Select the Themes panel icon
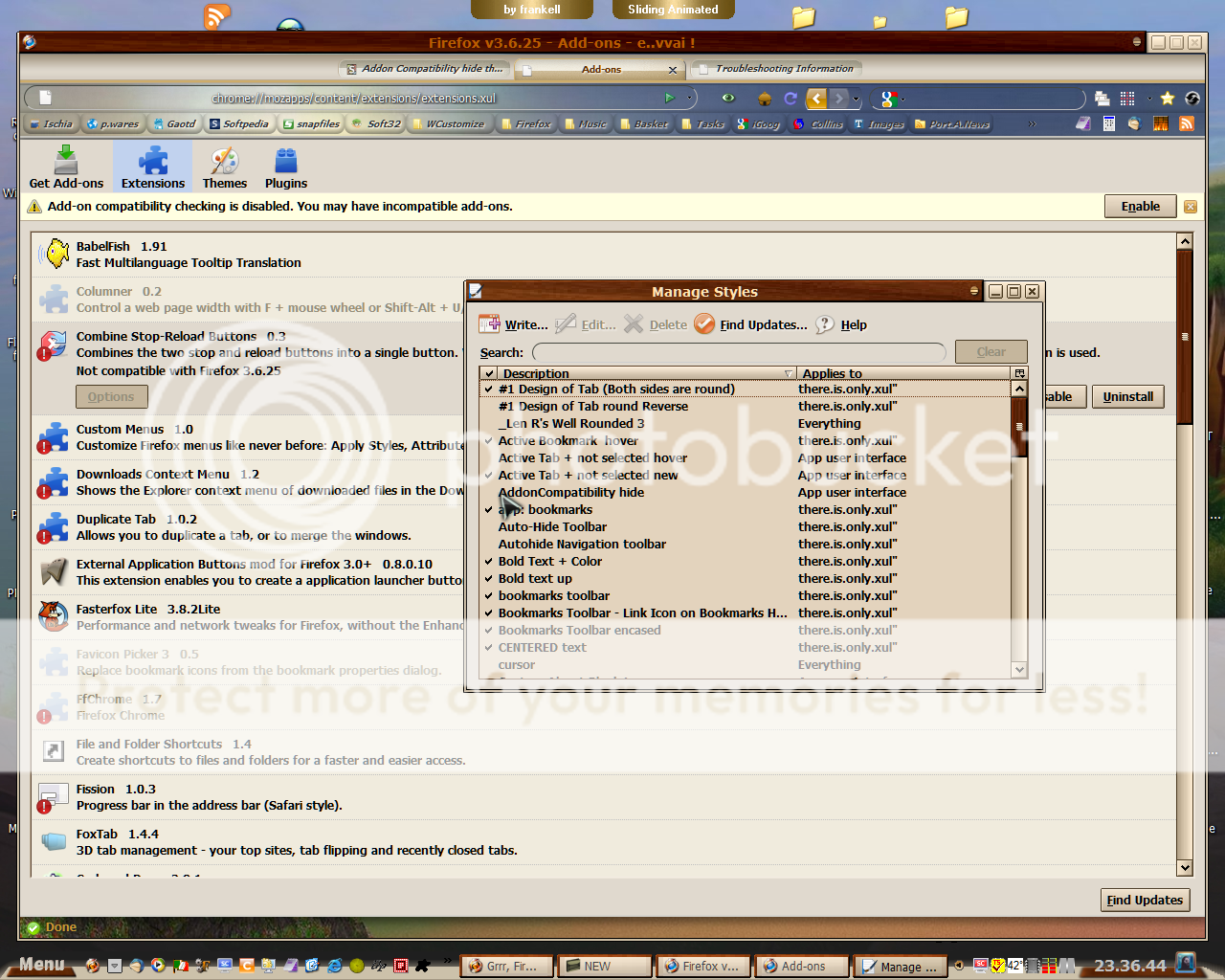 coord(225,160)
